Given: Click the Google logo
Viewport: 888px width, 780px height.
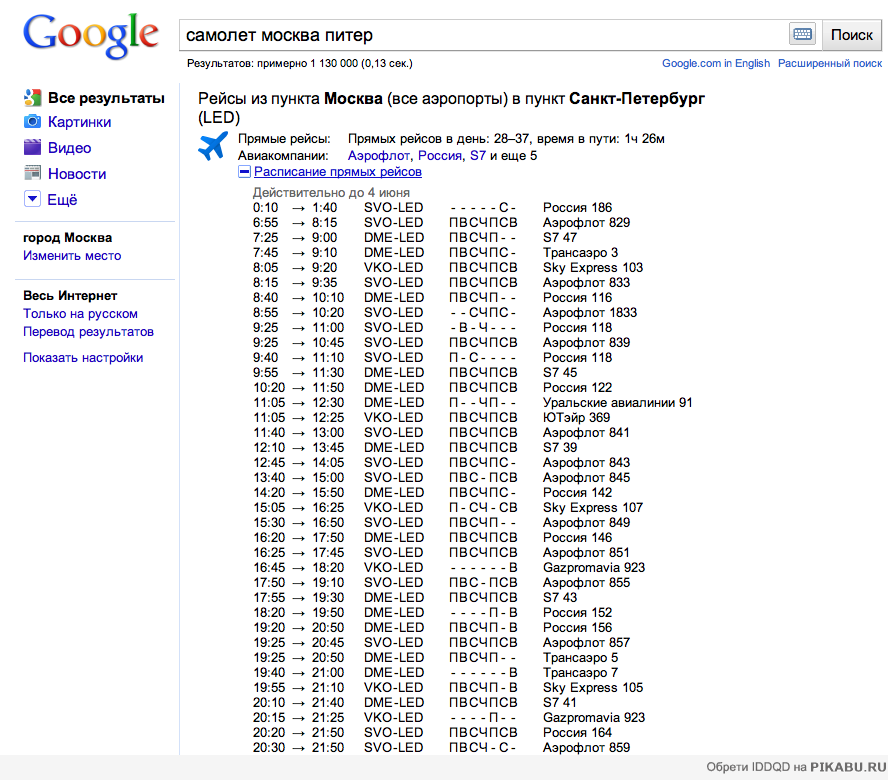Looking at the screenshot, I should pos(91,35).
